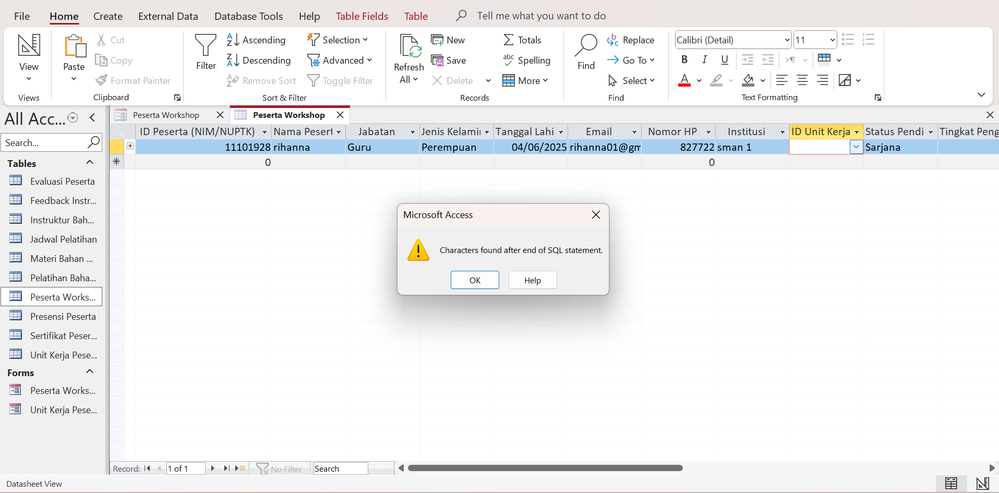Select the cell containing rihanna
999x493 pixels.
pyautogui.click(x=308, y=147)
